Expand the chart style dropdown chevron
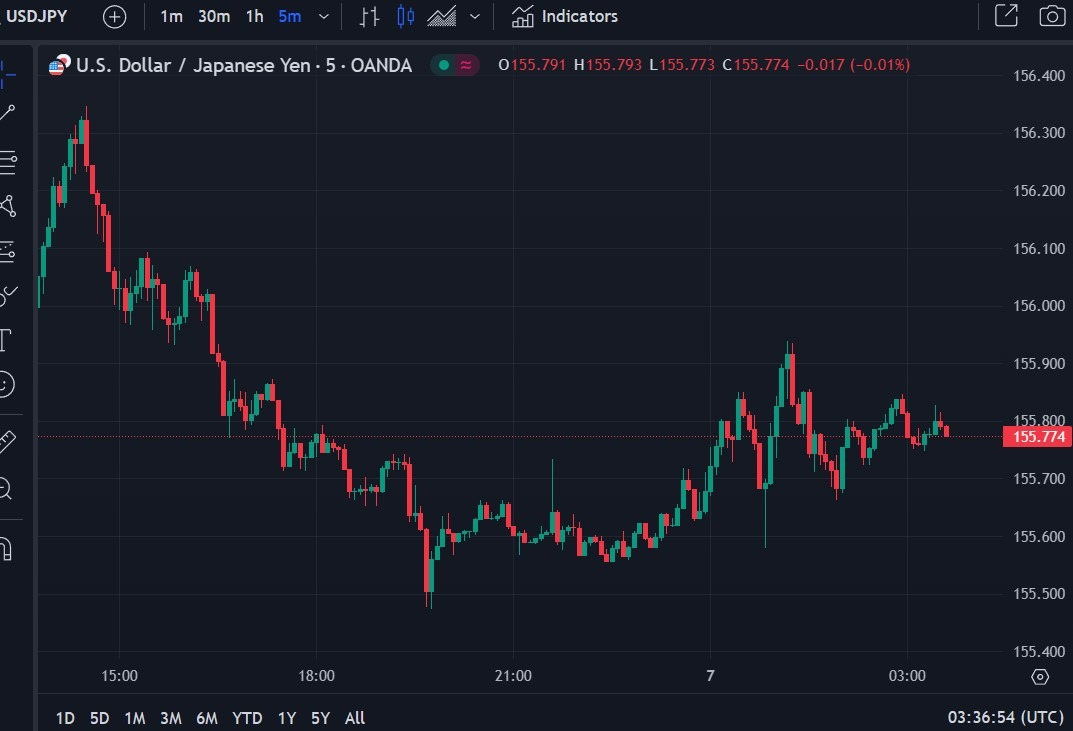Image resolution: width=1073 pixels, height=731 pixels. tap(475, 16)
